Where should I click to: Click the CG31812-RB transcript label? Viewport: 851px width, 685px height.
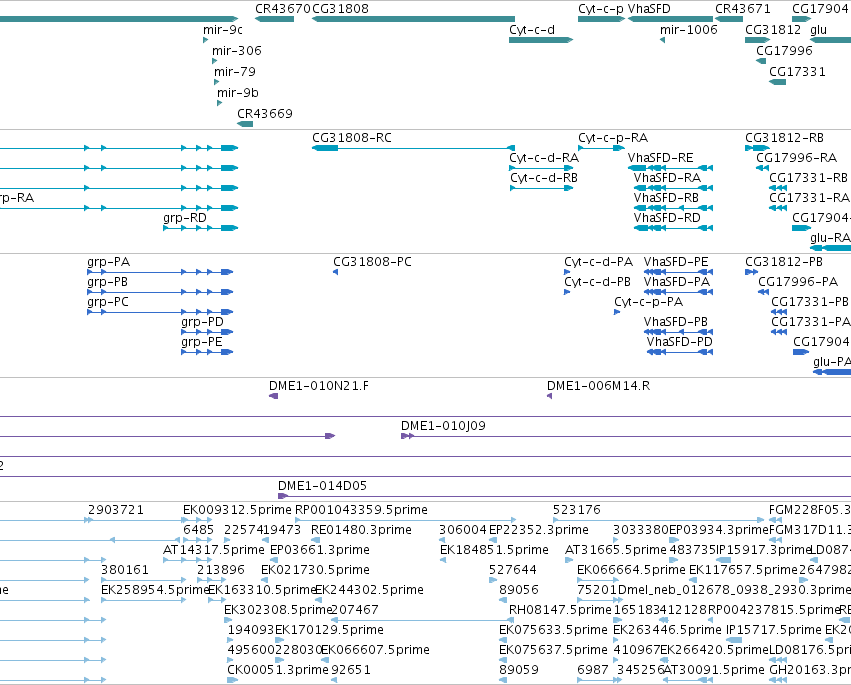pos(784,138)
